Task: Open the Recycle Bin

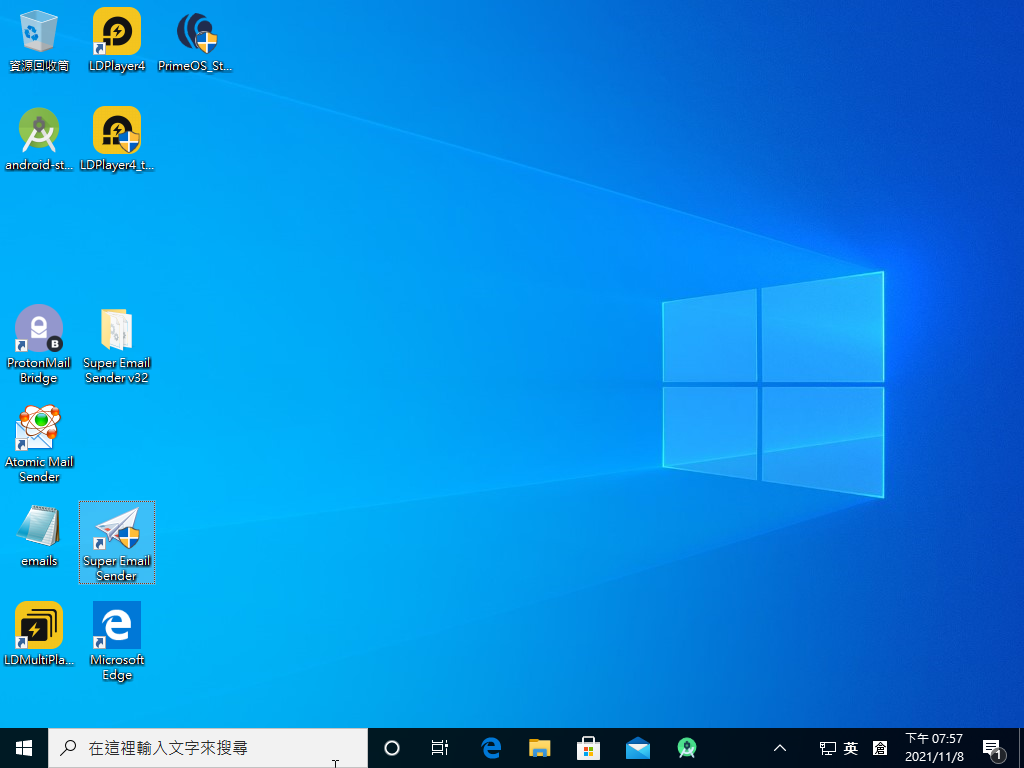Action: pyautogui.click(x=39, y=30)
